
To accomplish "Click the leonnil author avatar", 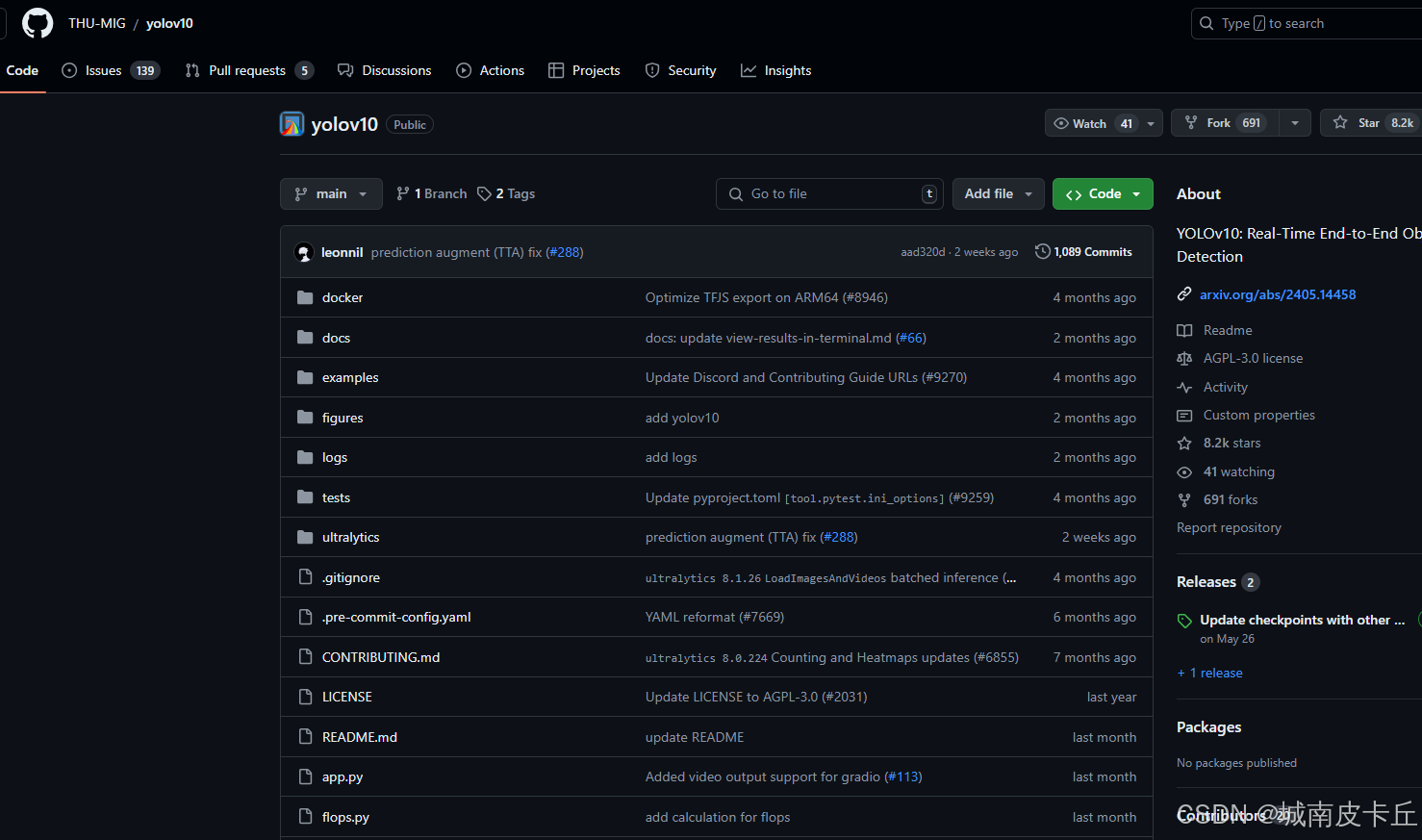I will [x=304, y=252].
